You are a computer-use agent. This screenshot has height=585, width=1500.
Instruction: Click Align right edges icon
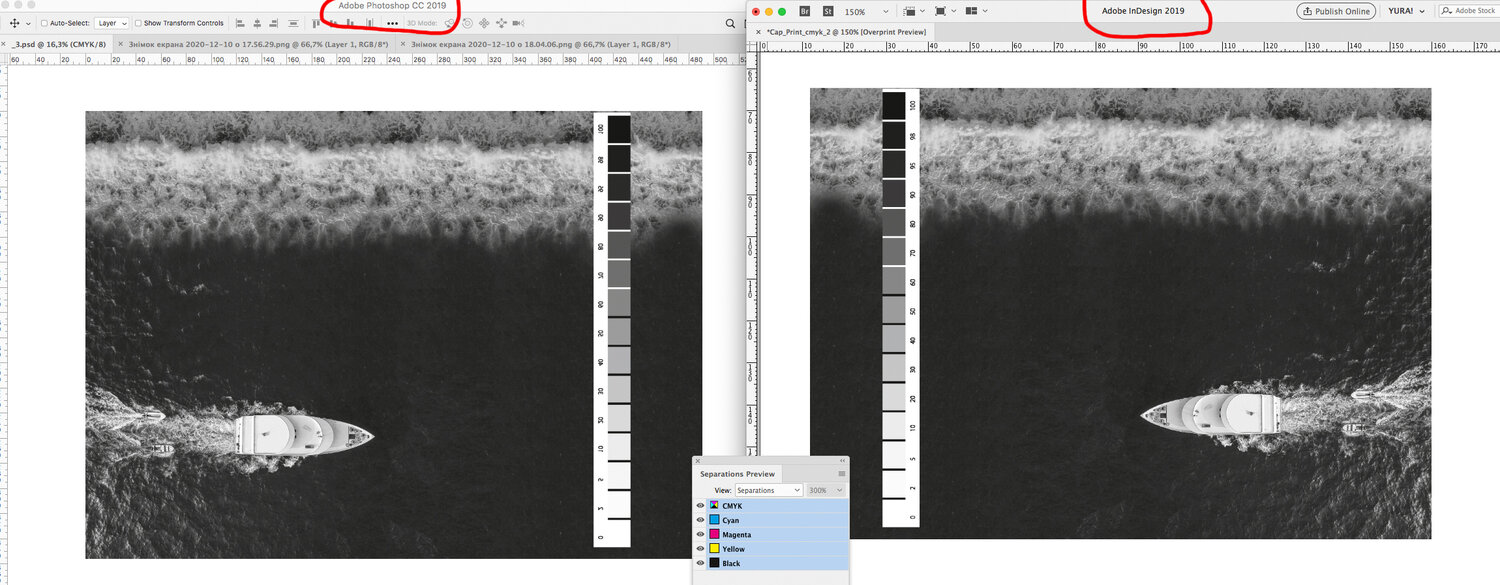coord(273,23)
